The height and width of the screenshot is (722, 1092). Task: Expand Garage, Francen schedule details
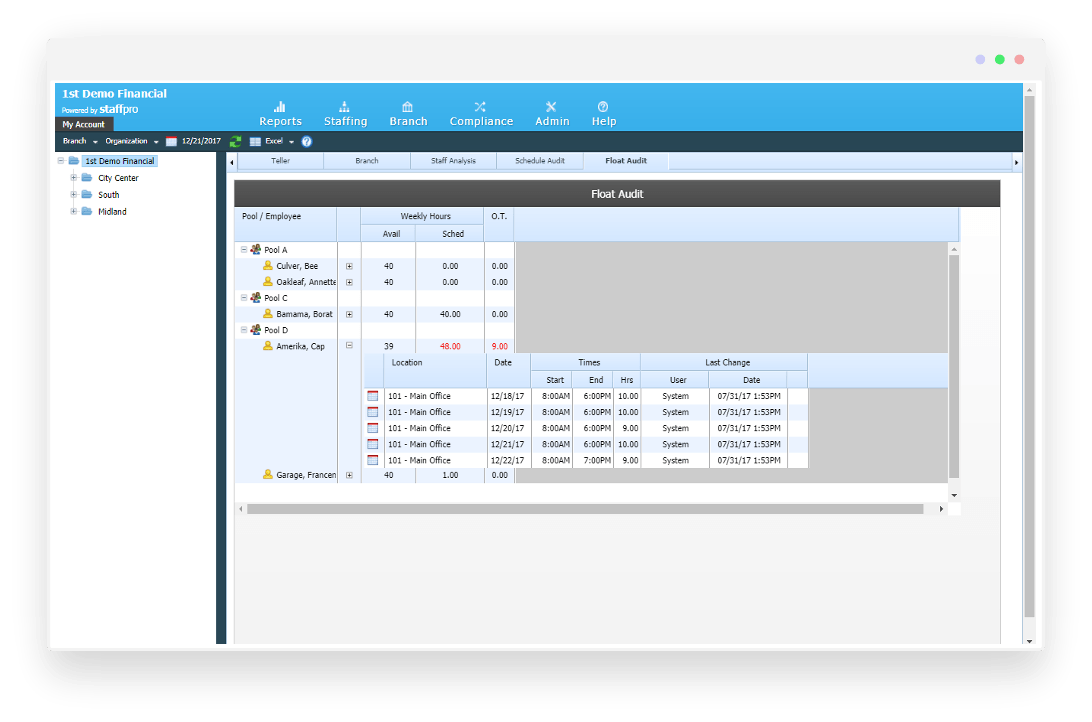[350, 475]
